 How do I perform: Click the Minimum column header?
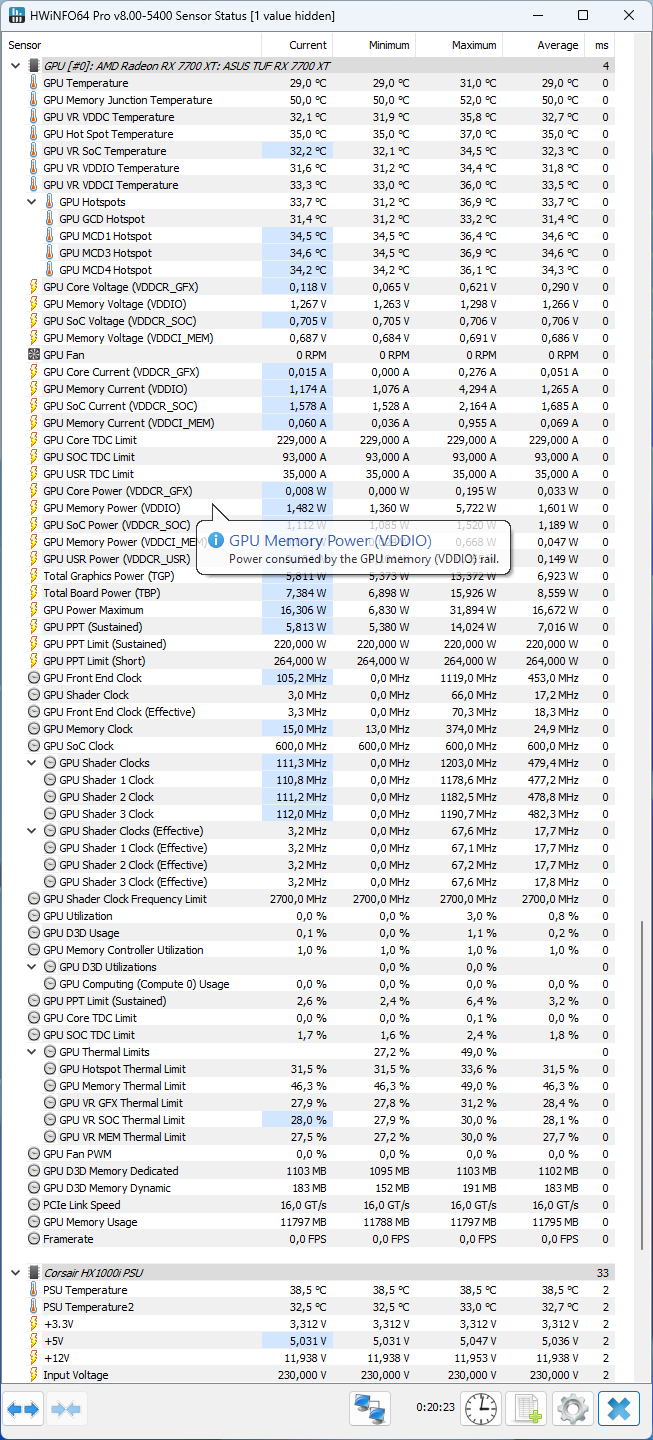(374, 45)
